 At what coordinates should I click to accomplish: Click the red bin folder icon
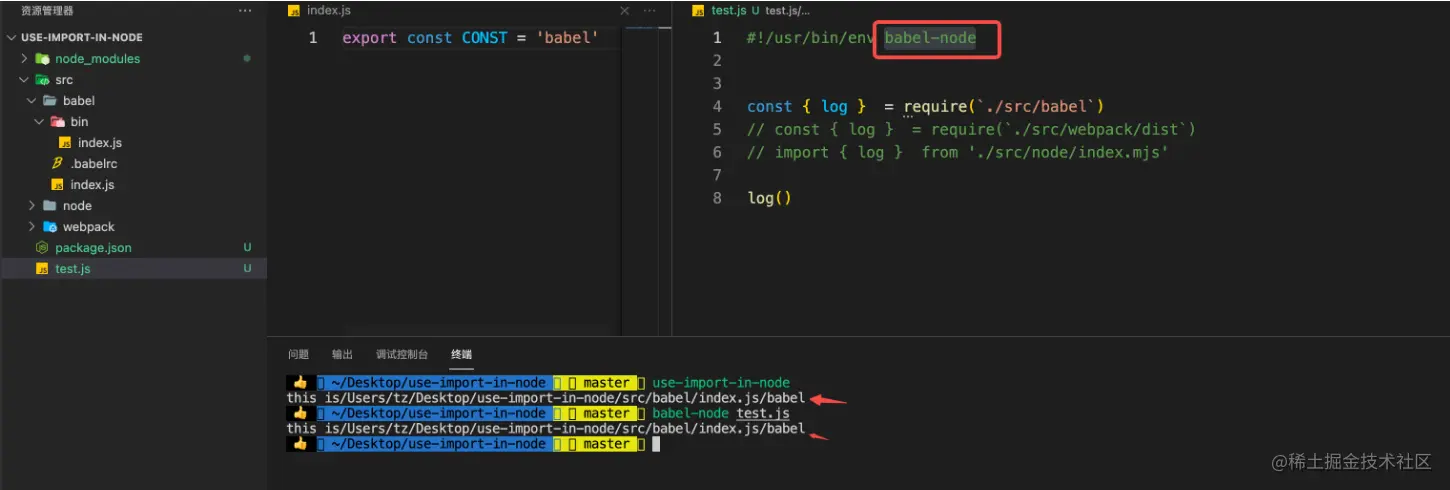[57, 122]
